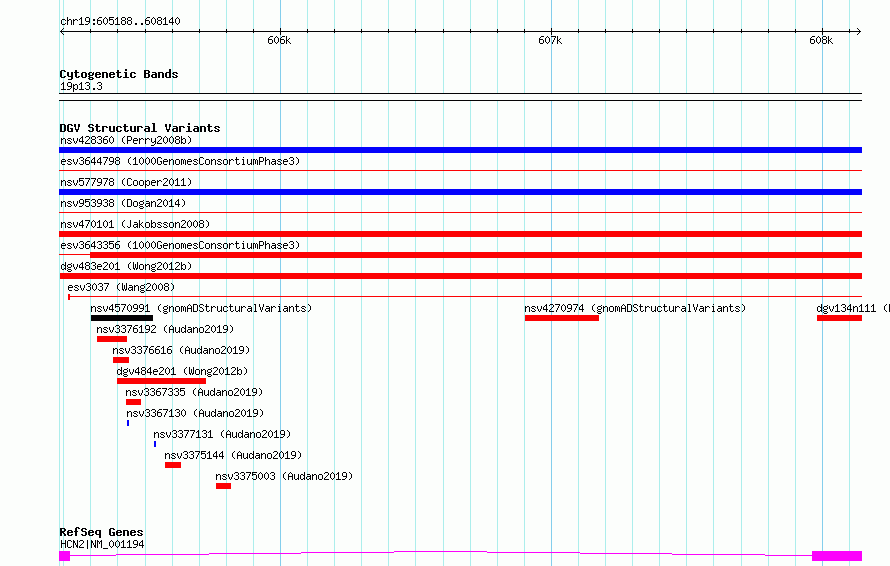Click the dgv483e201 (Wong2012b) label
Viewport: 890px width, 566px height.
click(126, 266)
